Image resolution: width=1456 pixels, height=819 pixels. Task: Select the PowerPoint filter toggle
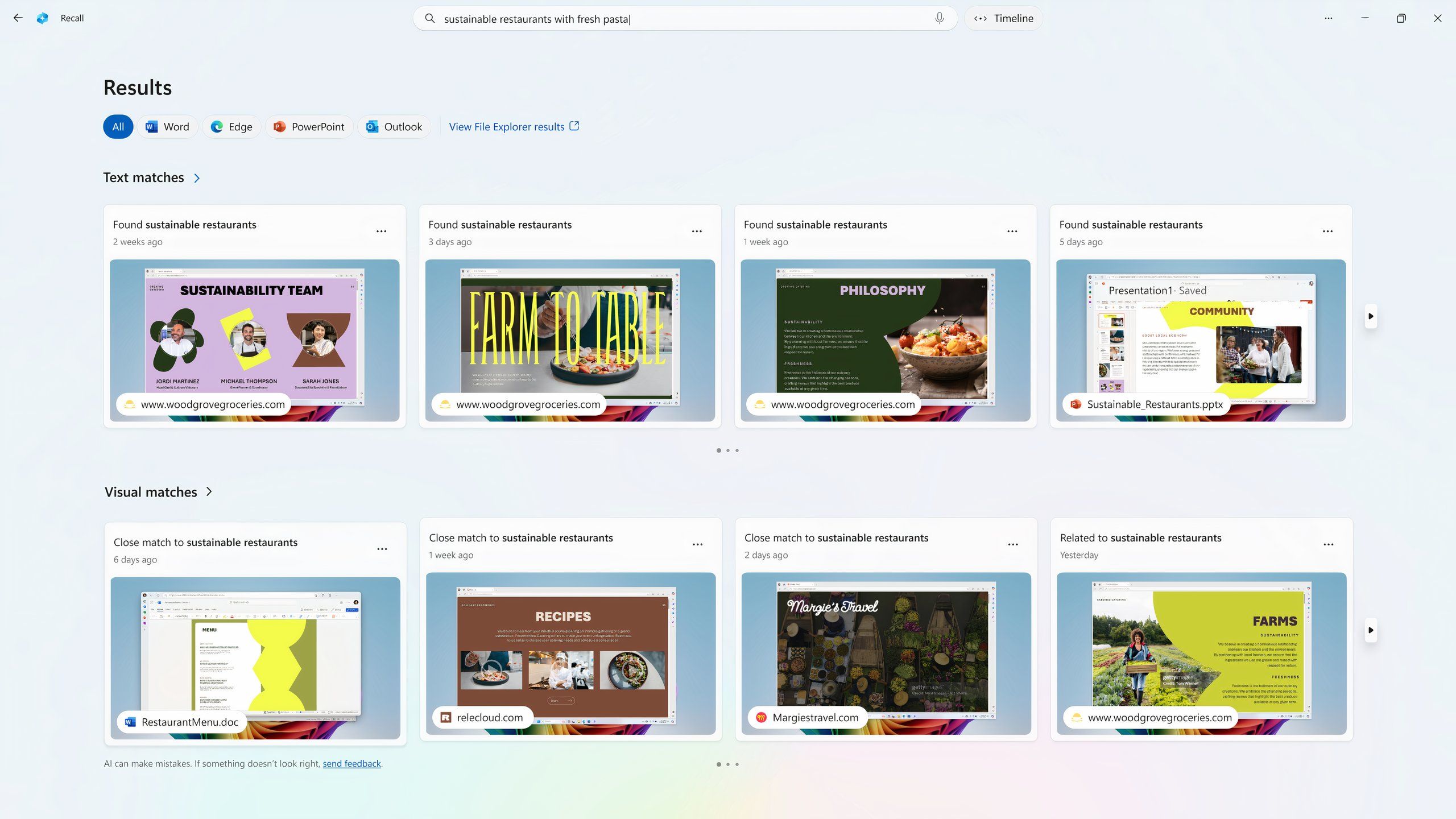308,127
